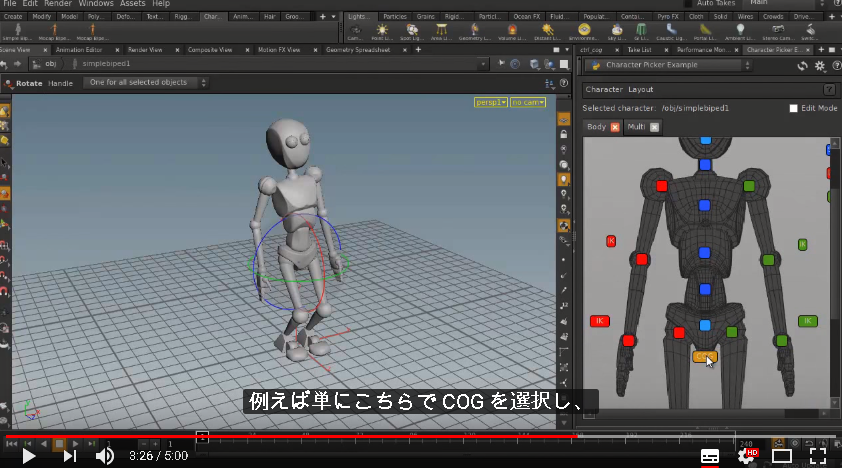This screenshot has width=842, height=468.
Task: Add a Portal Light from the shelf
Action: pyautogui.click(x=705, y=32)
